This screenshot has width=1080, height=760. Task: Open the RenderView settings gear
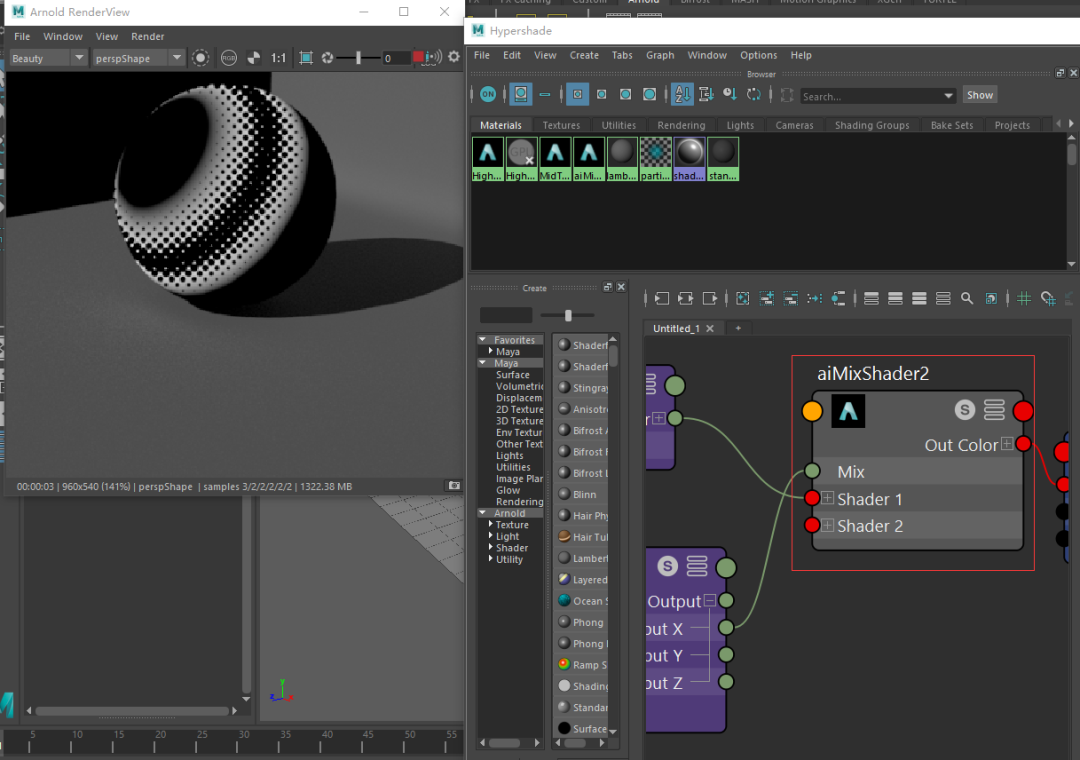[x=454, y=58]
